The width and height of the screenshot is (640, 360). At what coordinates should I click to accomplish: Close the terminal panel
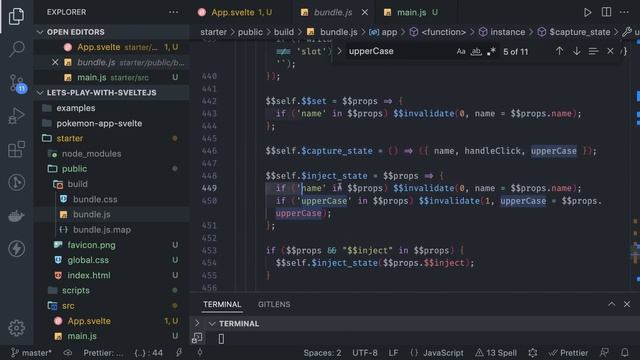pos(627,304)
